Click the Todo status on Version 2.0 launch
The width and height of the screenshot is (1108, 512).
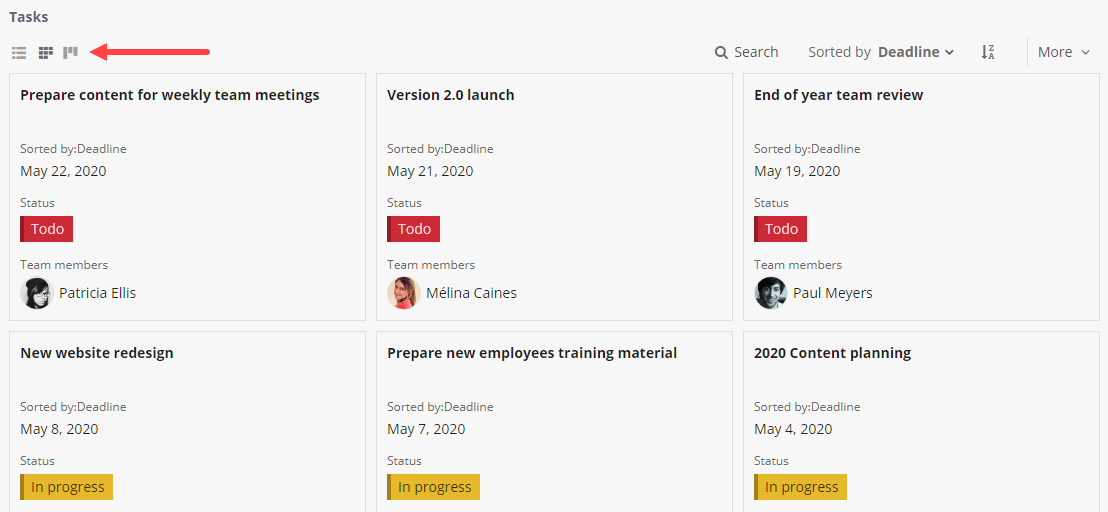[x=414, y=229]
